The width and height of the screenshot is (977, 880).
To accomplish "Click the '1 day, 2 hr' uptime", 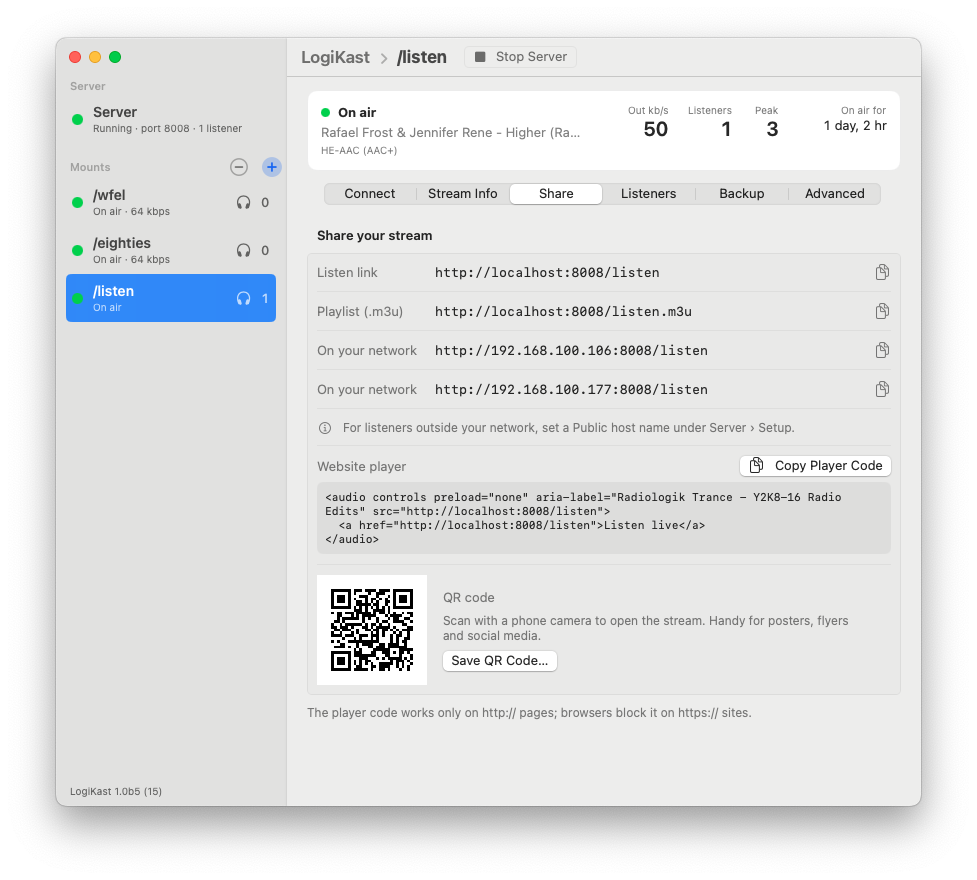I will 855,126.
